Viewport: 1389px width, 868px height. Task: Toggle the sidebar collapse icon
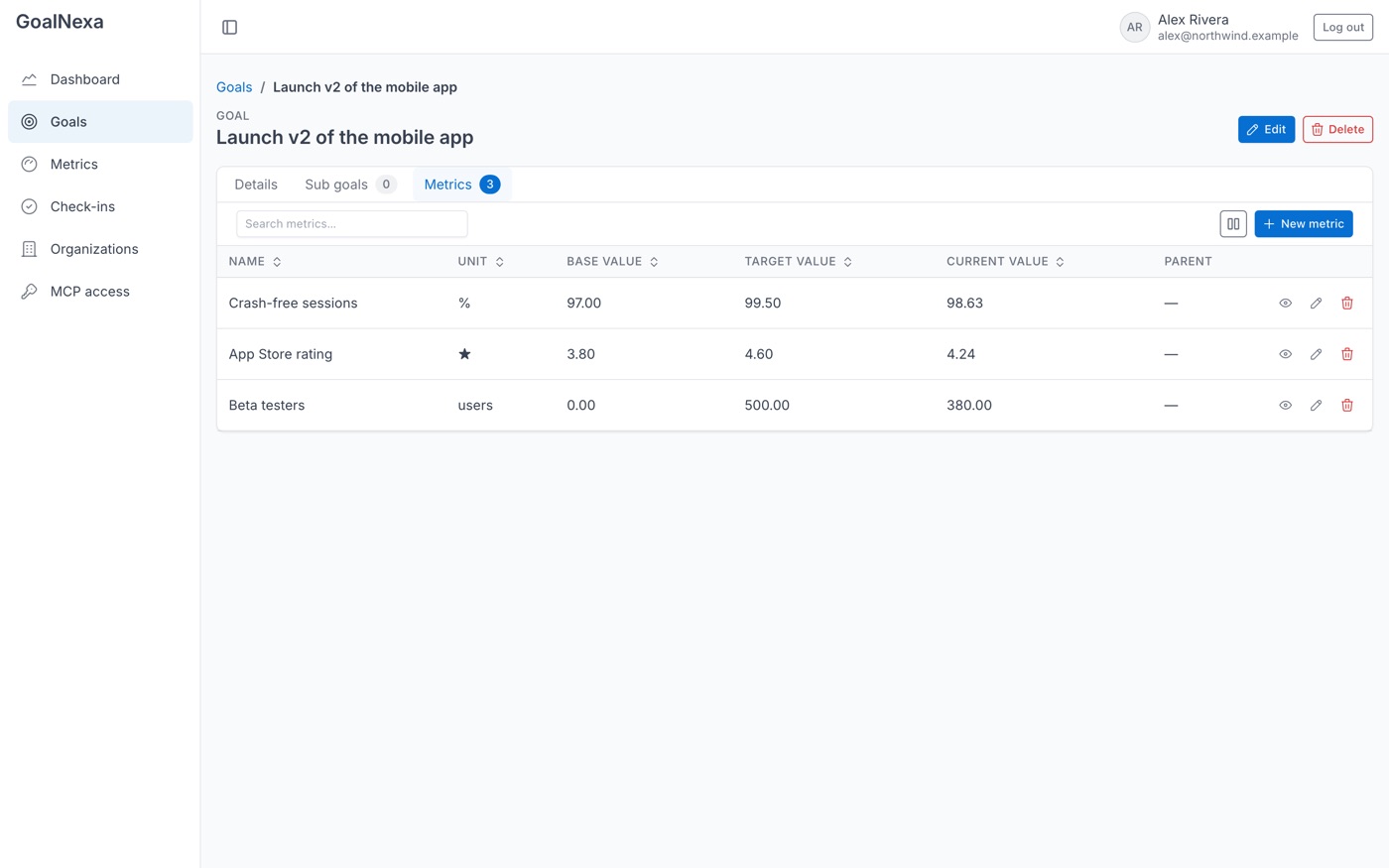[x=229, y=27]
